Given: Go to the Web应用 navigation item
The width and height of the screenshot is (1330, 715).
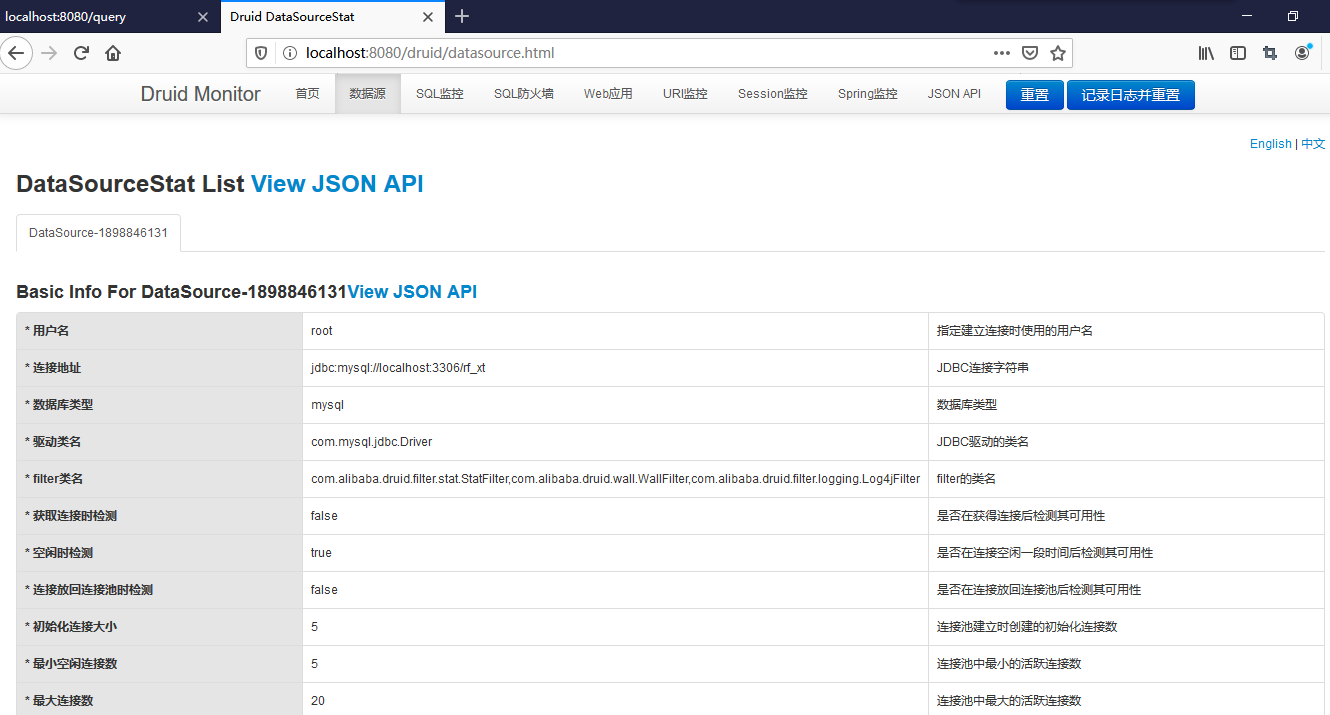Looking at the screenshot, I should coord(608,94).
